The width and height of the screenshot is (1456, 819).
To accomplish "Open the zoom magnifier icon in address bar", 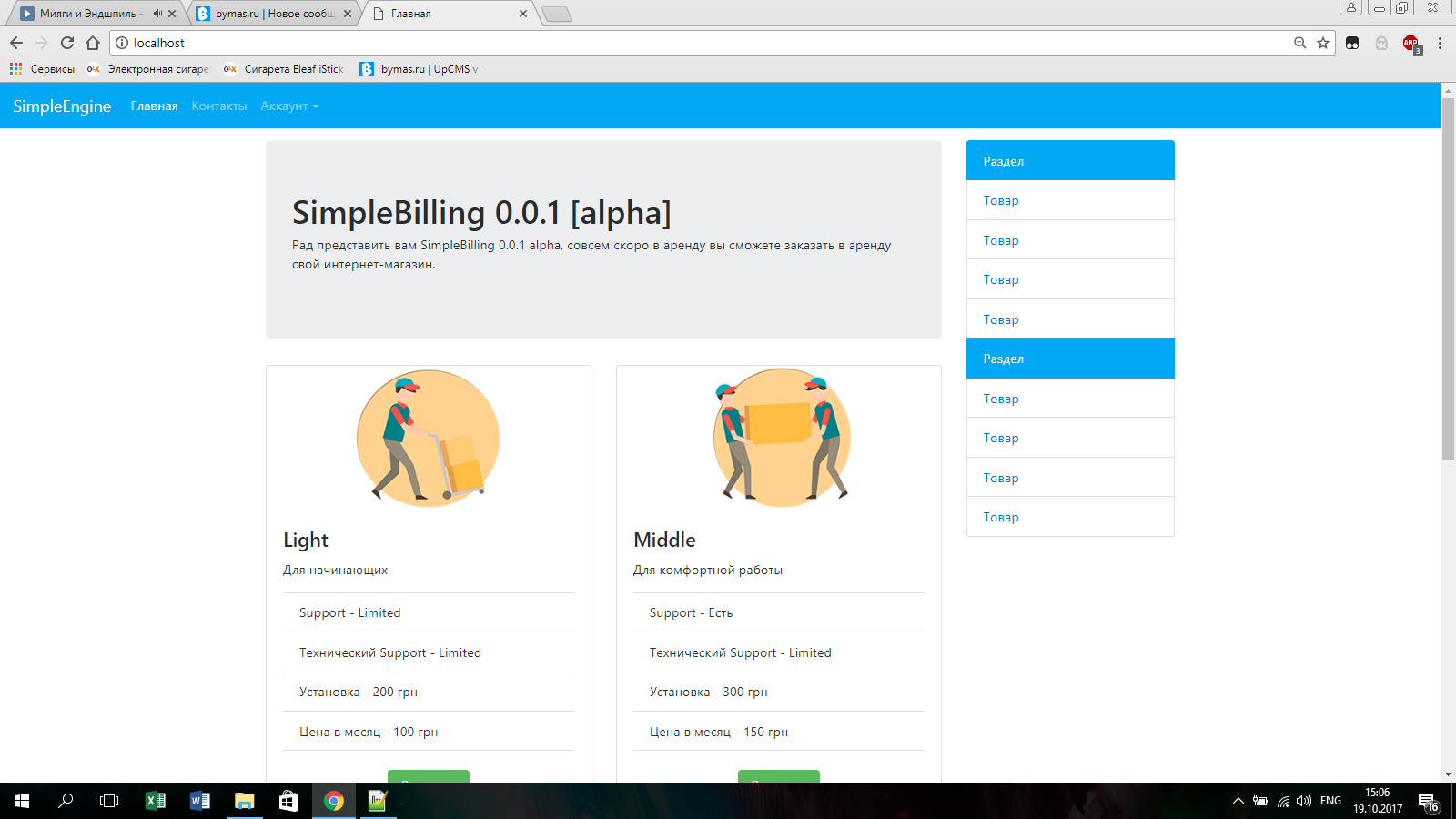I will tap(1300, 43).
